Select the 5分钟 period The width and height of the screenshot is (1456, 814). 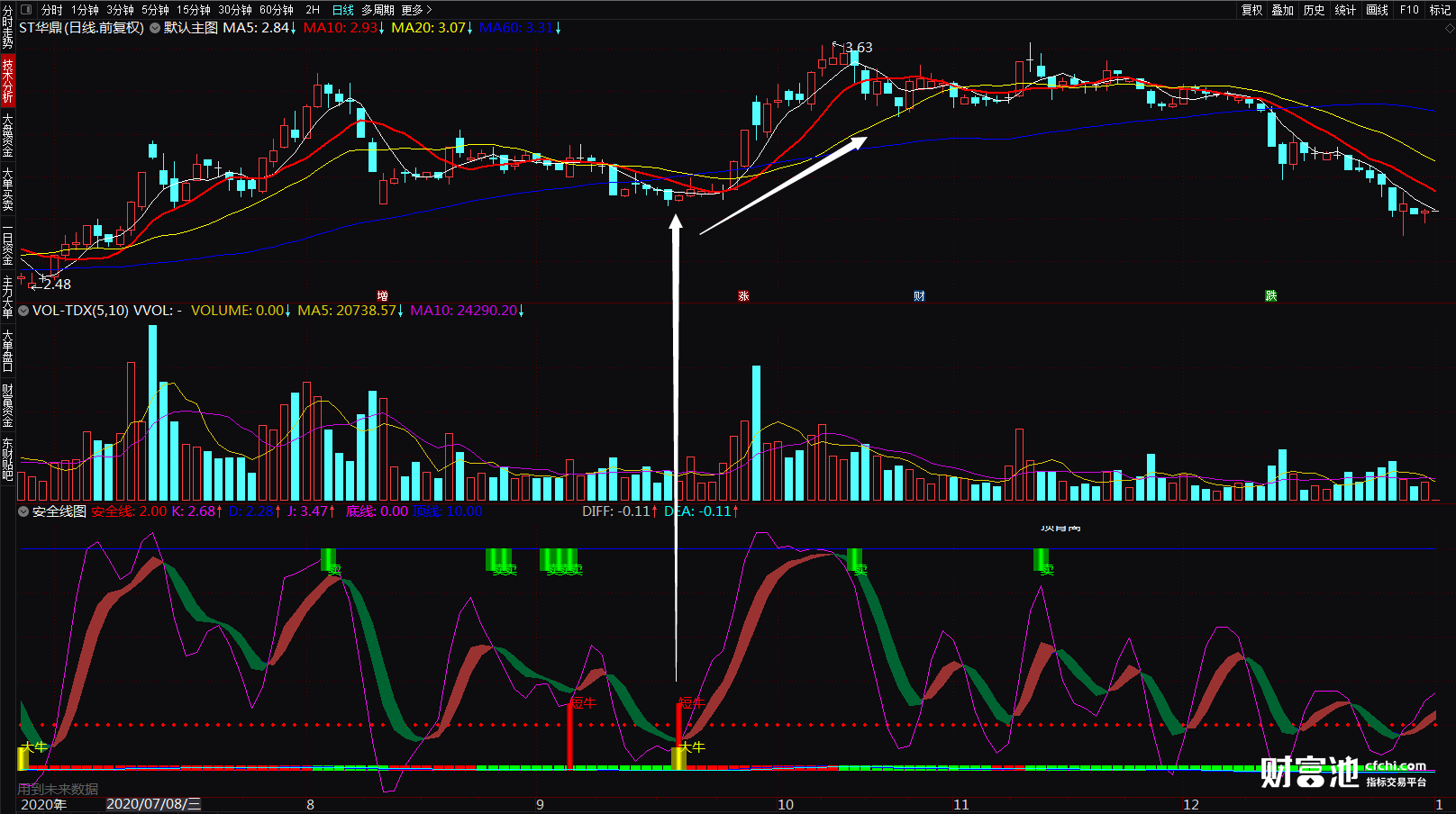pyautogui.click(x=155, y=10)
